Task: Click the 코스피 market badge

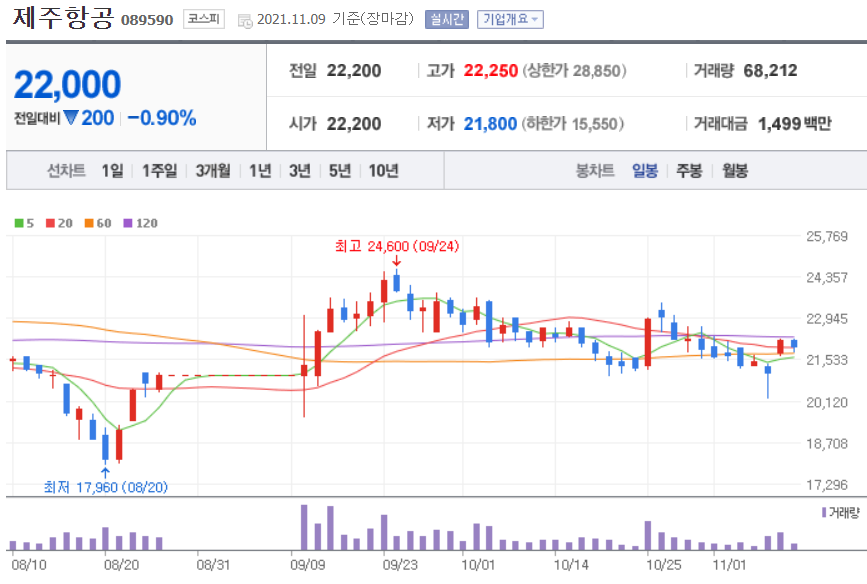Action: [203, 19]
